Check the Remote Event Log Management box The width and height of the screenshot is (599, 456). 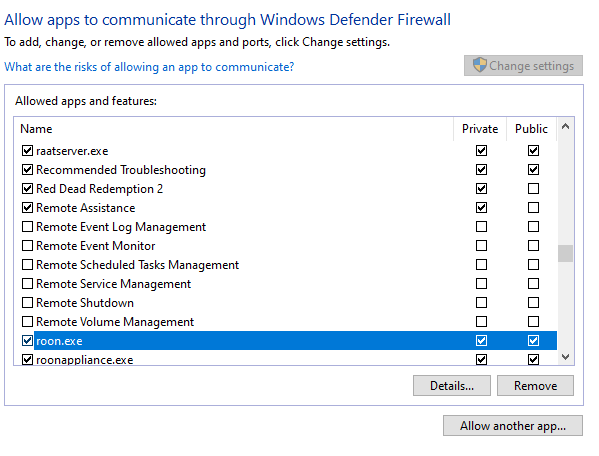[27, 226]
